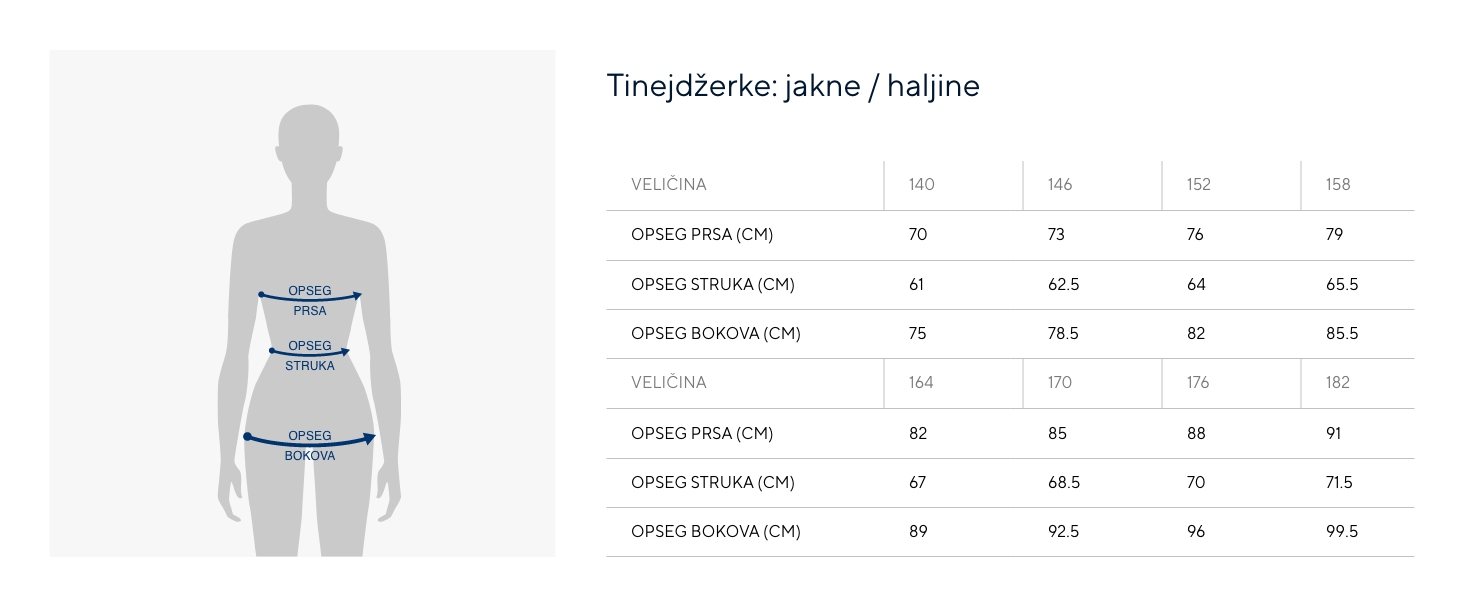
Task: Select size 158 column header
Action: [x=1337, y=184]
